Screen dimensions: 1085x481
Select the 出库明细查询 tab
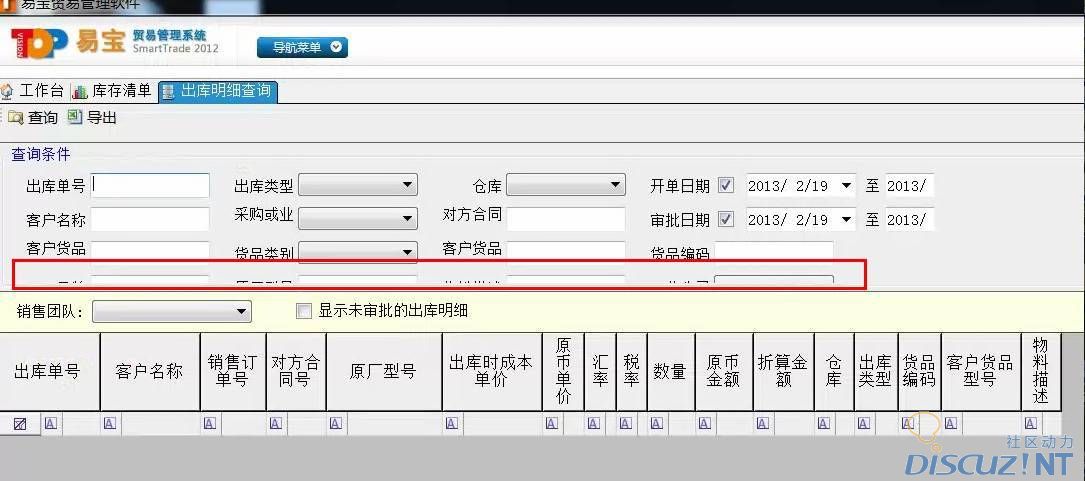coord(225,91)
